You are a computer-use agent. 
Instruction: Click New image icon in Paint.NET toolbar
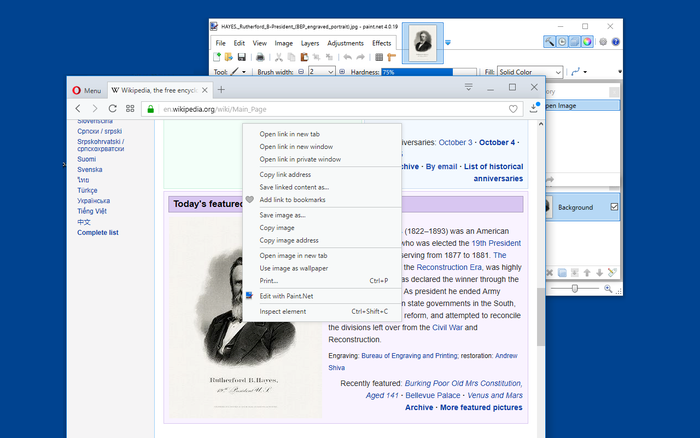point(217,57)
